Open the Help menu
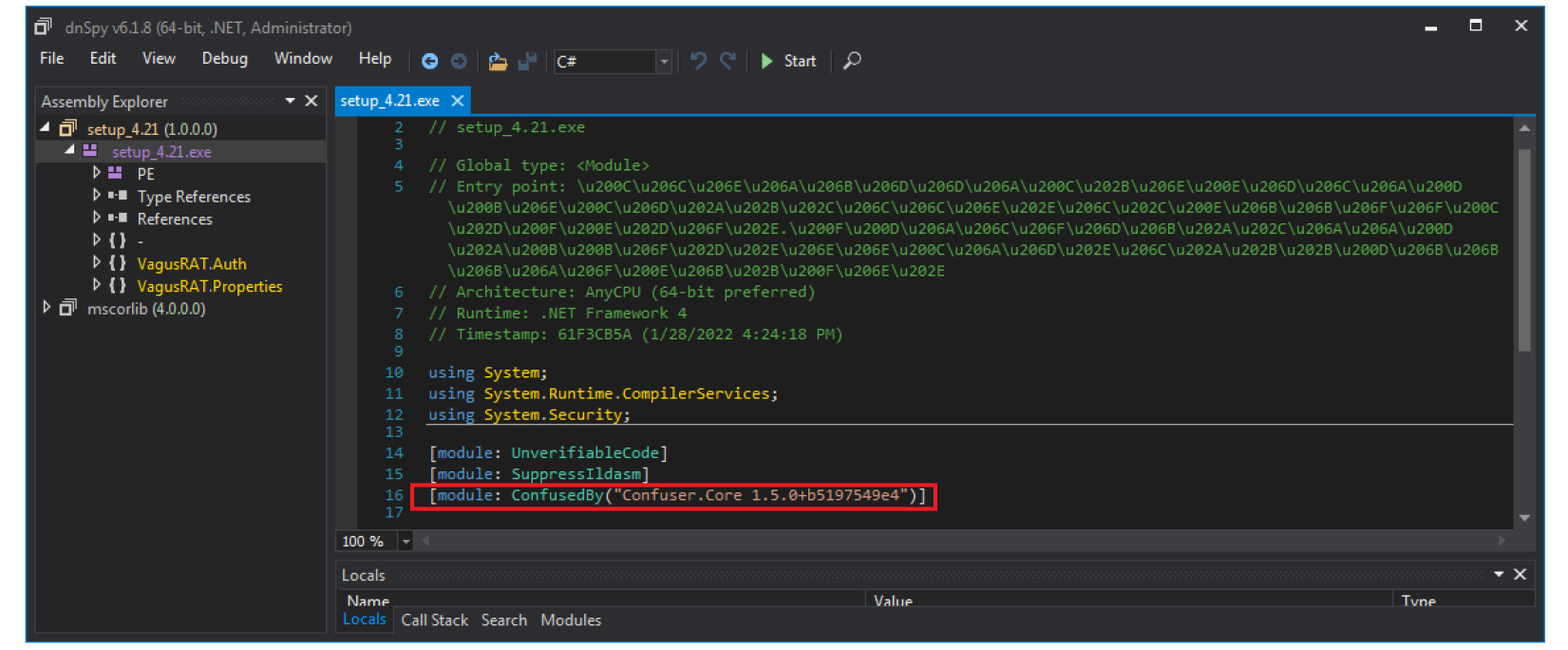Screen dimensions: 1568x650 point(375,59)
